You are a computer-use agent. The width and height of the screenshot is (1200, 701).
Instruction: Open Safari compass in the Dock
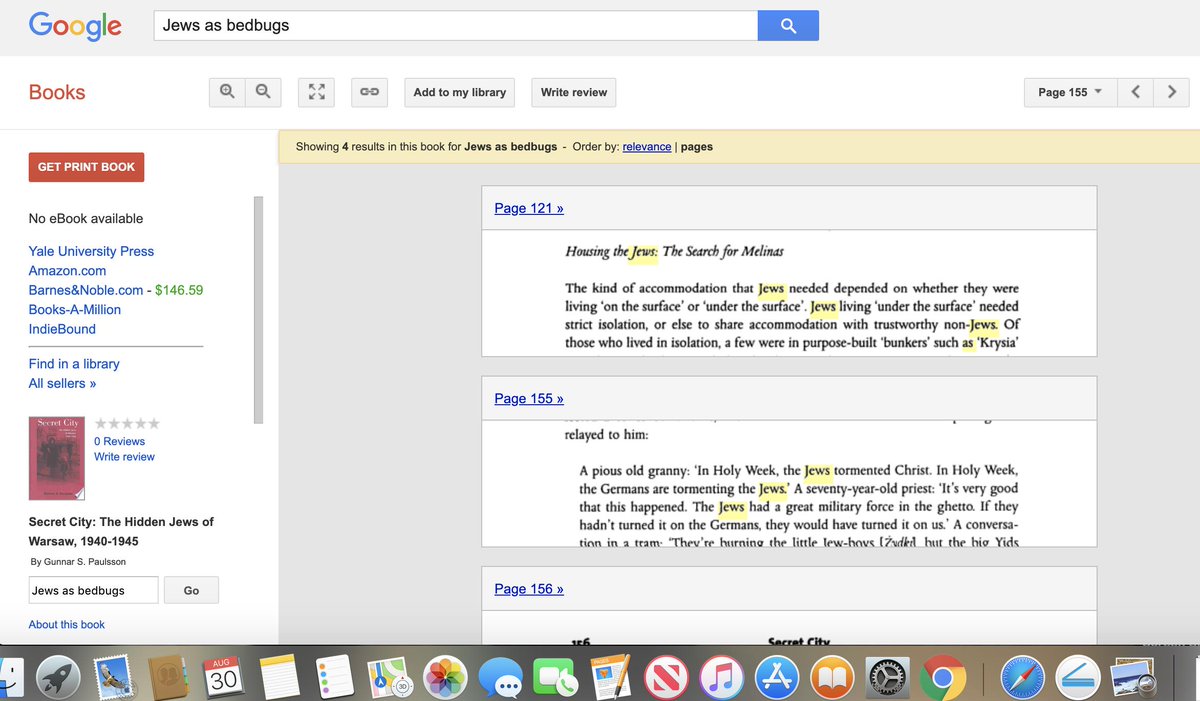(1022, 679)
